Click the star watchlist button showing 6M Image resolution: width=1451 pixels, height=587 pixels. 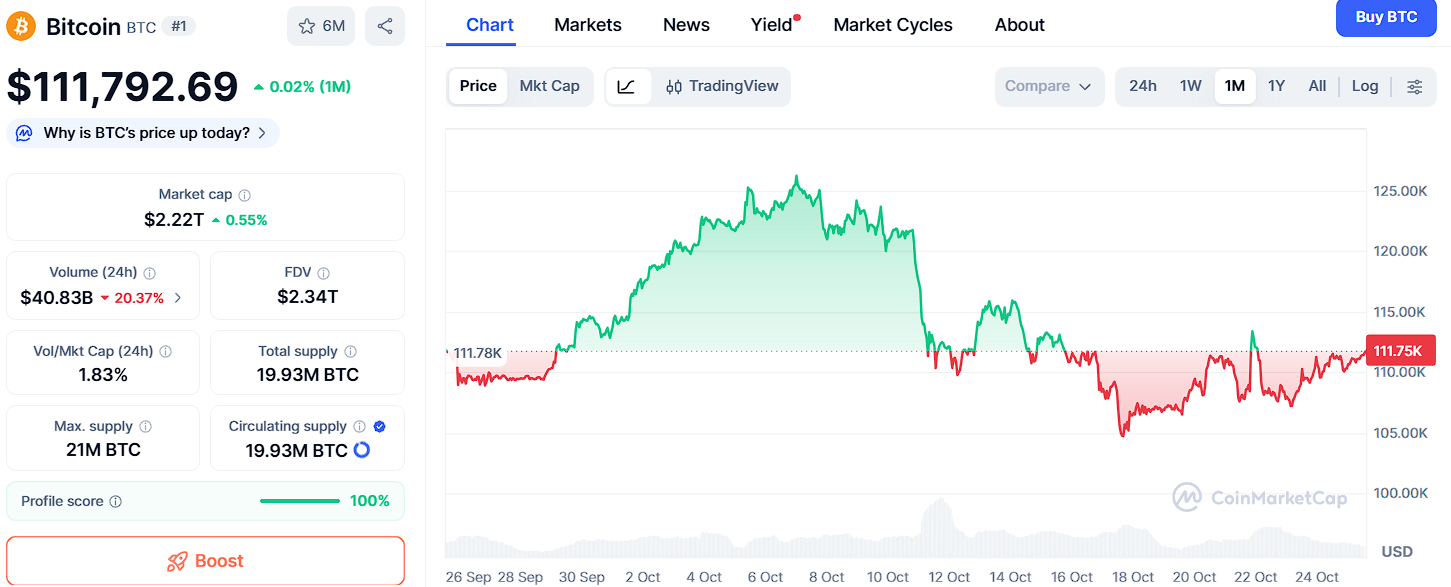tap(321, 26)
